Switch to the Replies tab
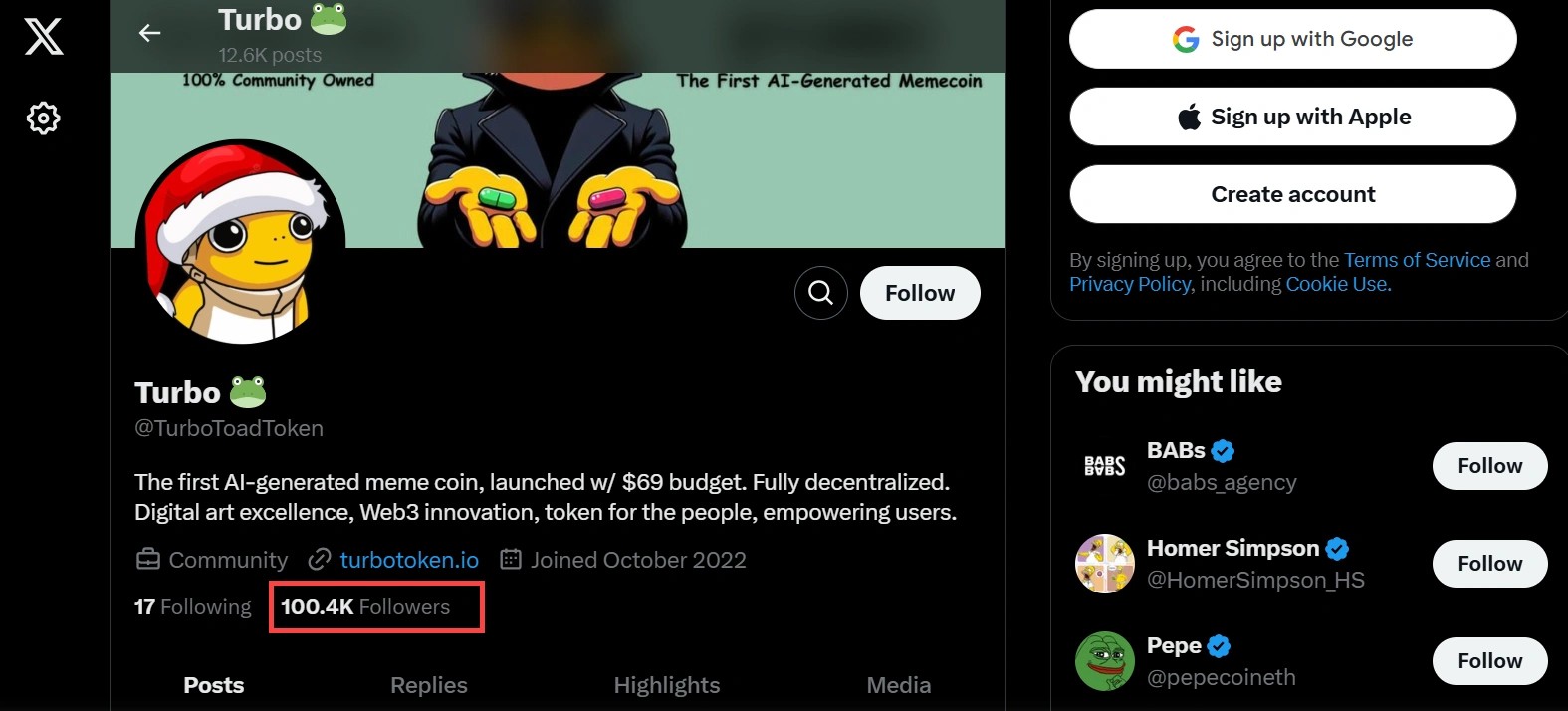This screenshot has height=711, width=1568. pyautogui.click(x=428, y=685)
